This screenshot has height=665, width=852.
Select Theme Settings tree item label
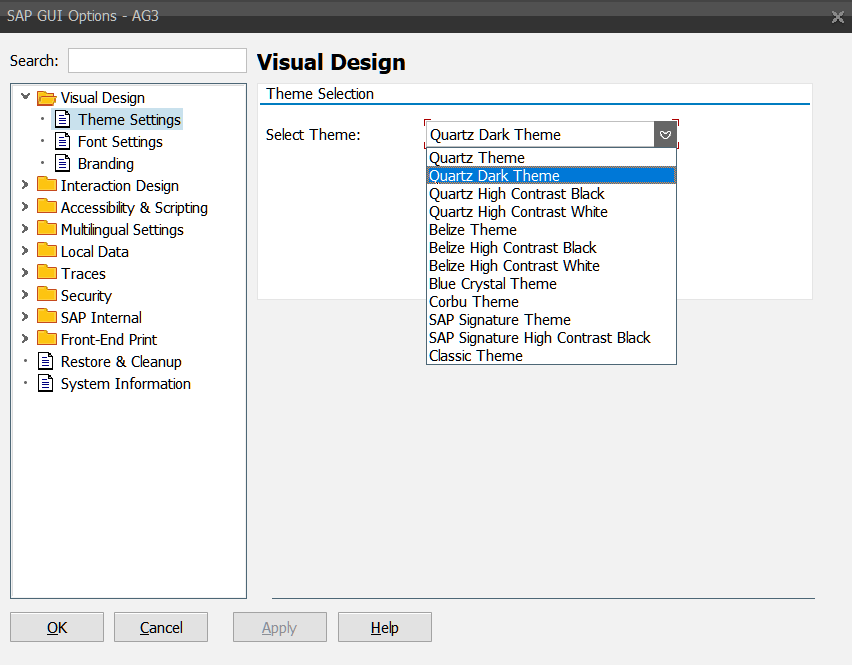click(129, 120)
